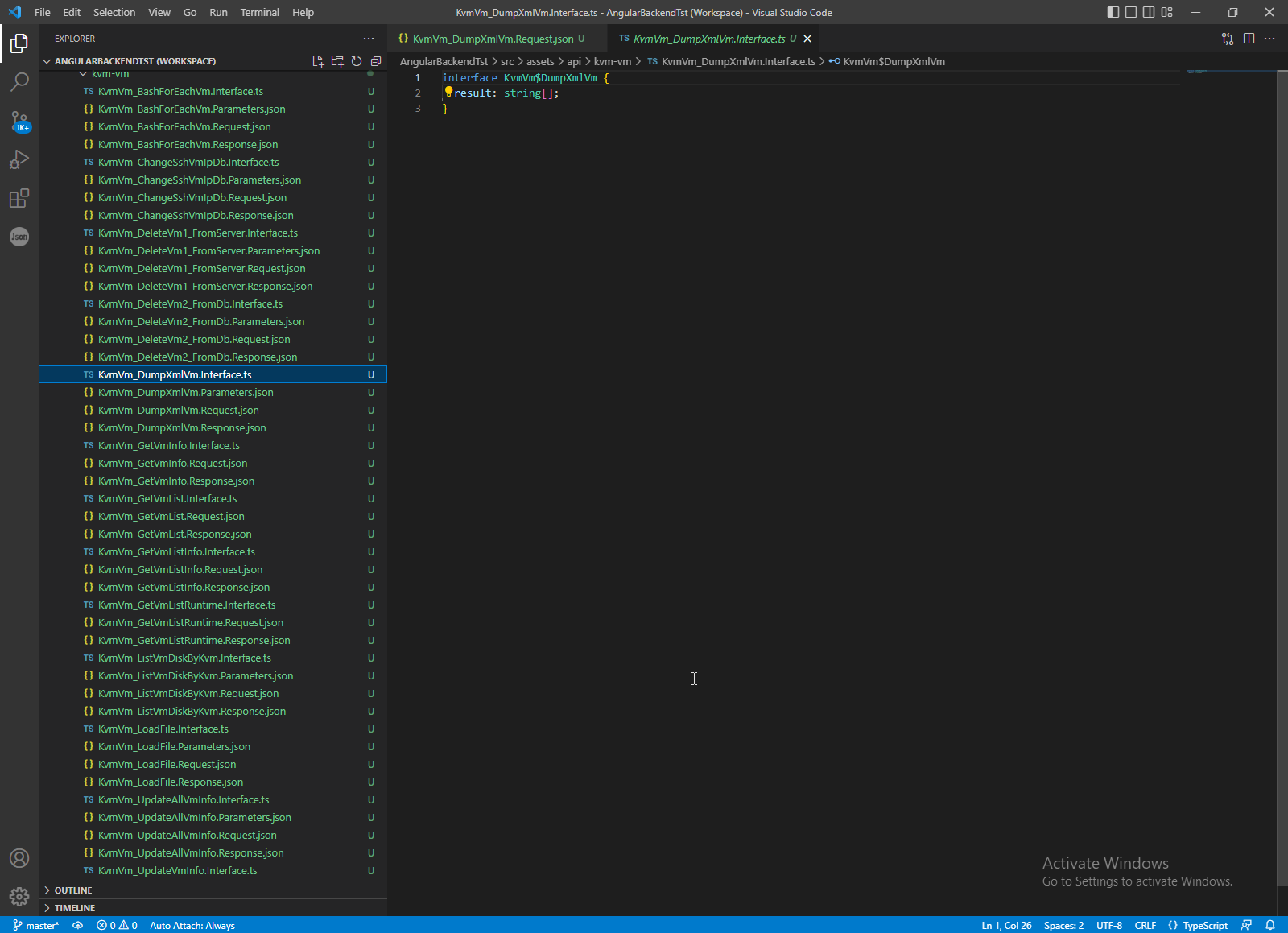Screen dimensions: 1288x933
Task: Synchronize changes from the status bar
Action: pyautogui.click(x=77, y=925)
